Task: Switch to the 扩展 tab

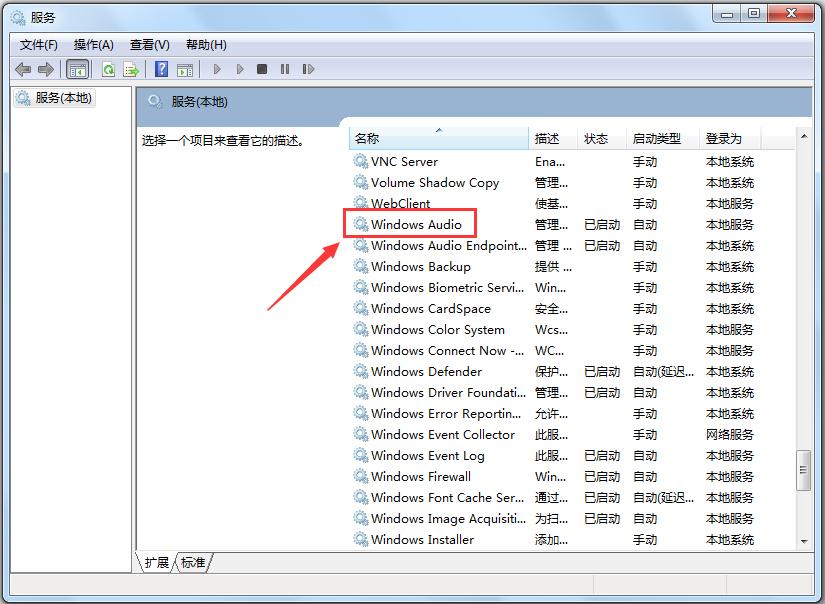Action: (x=156, y=563)
